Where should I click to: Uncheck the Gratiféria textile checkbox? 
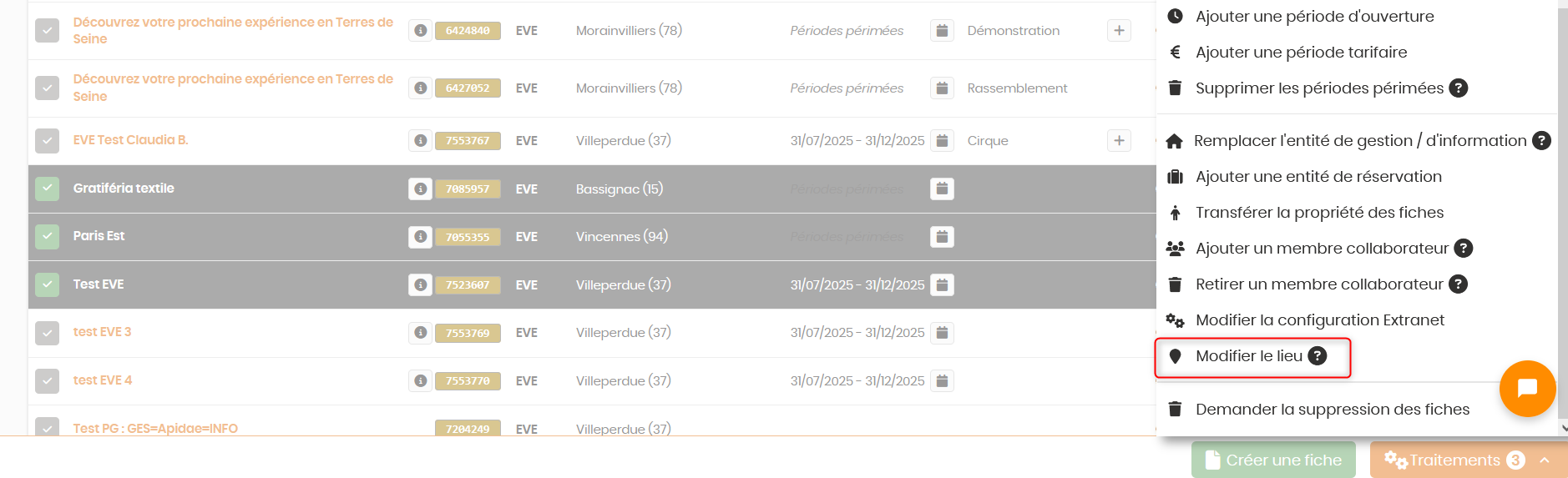tap(48, 189)
